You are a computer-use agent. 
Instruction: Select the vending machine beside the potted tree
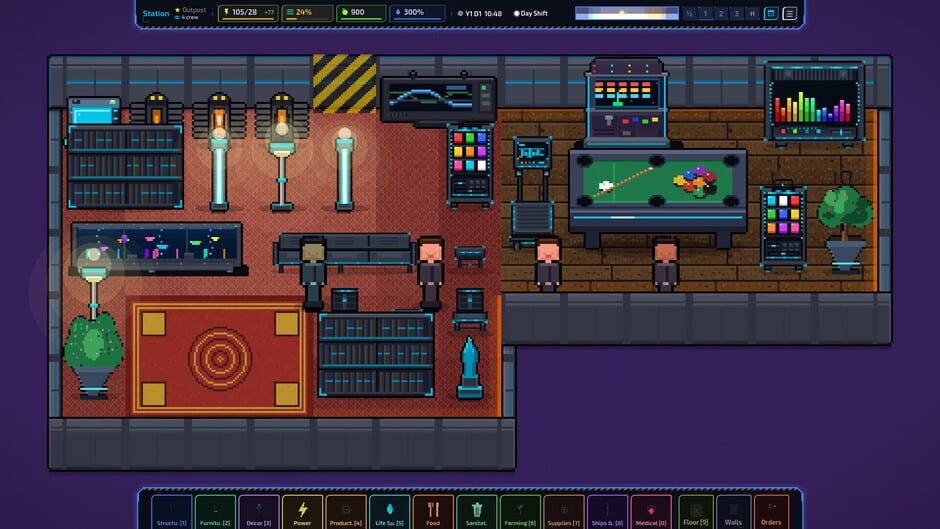pyautogui.click(x=783, y=227)
